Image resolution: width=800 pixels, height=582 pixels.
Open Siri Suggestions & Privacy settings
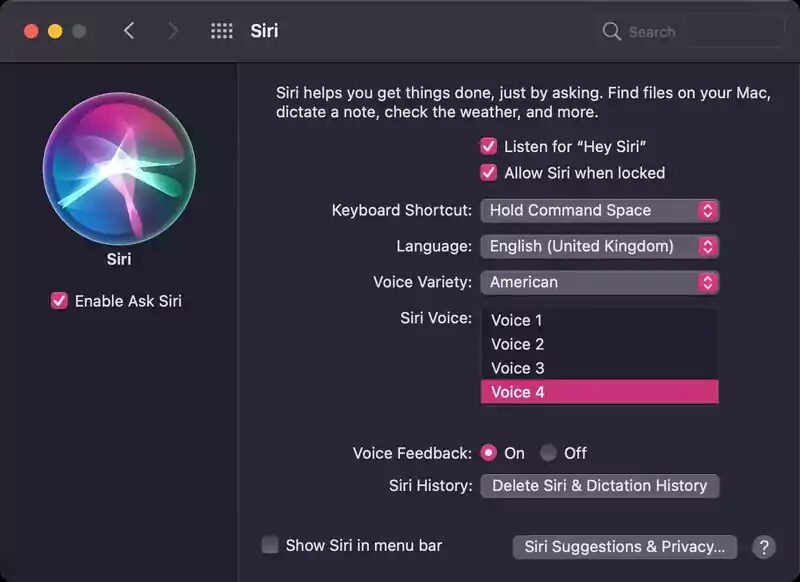(623, 547)
